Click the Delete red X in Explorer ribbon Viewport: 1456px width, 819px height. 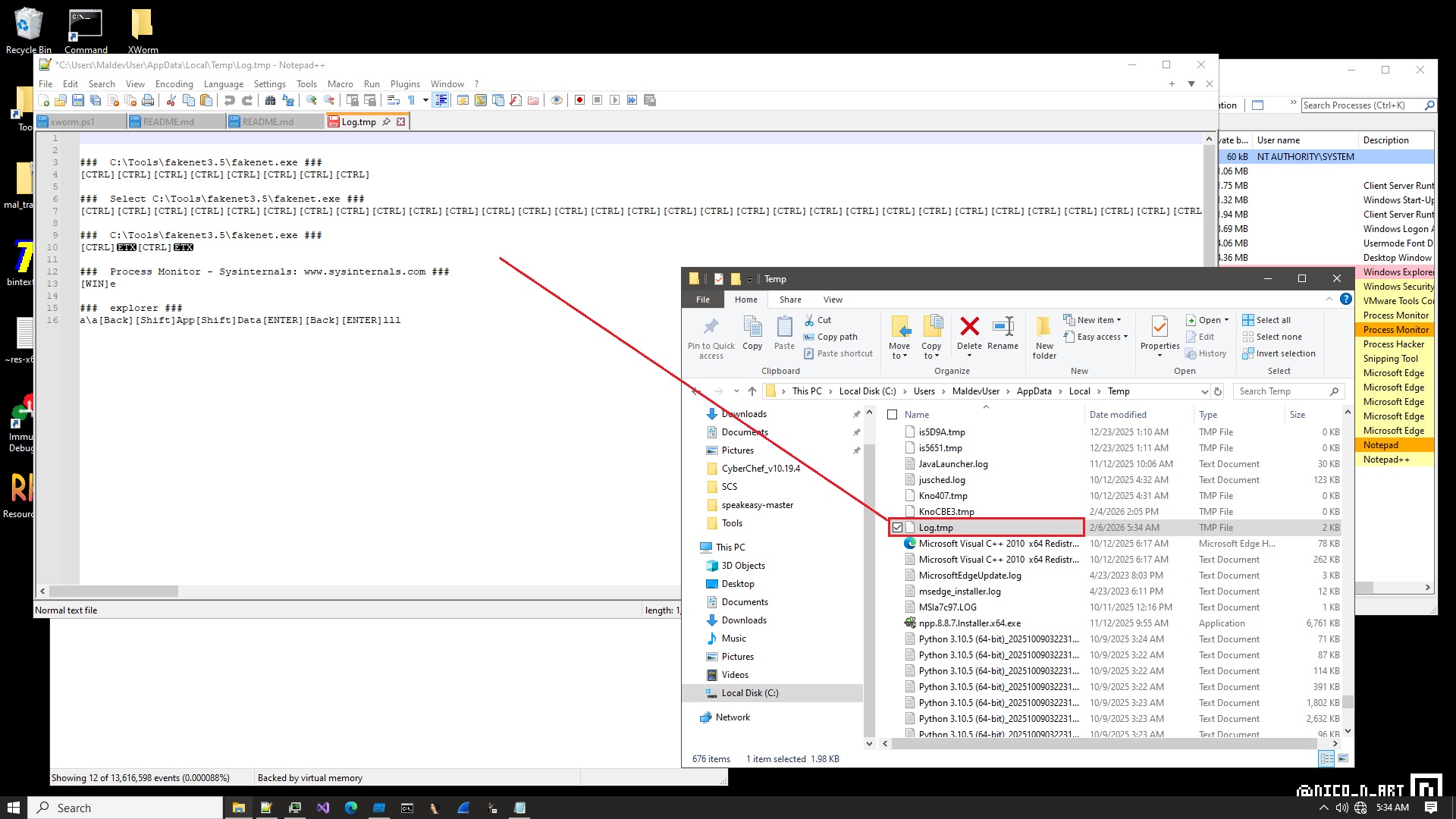coord(969,327)
